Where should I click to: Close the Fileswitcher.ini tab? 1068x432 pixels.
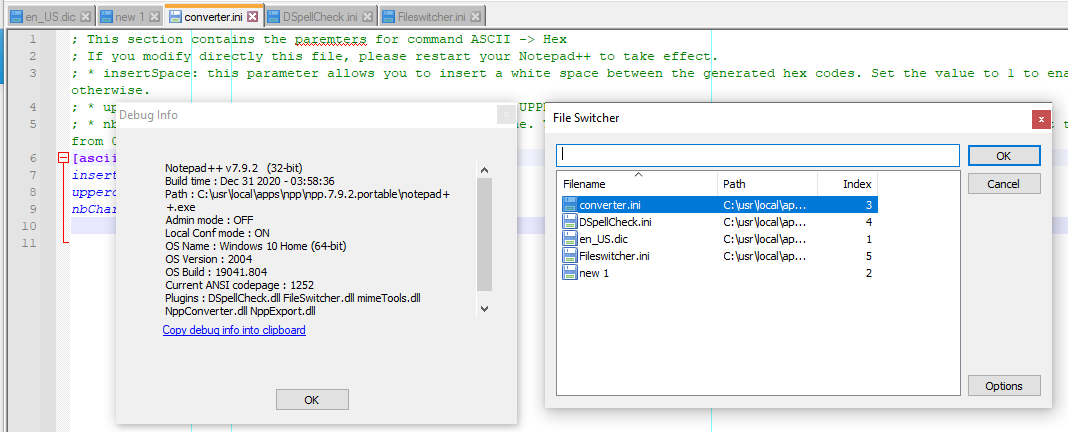[476, 16]
